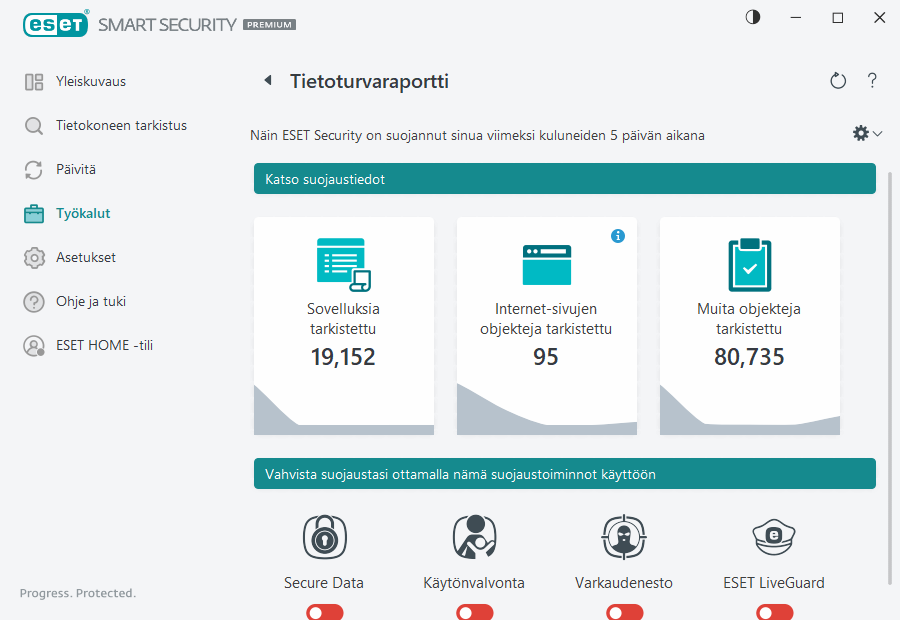Toggle the dark mode contrast icon
The height and width of the screenshot is (620, 900).
[x=751, y=17]
